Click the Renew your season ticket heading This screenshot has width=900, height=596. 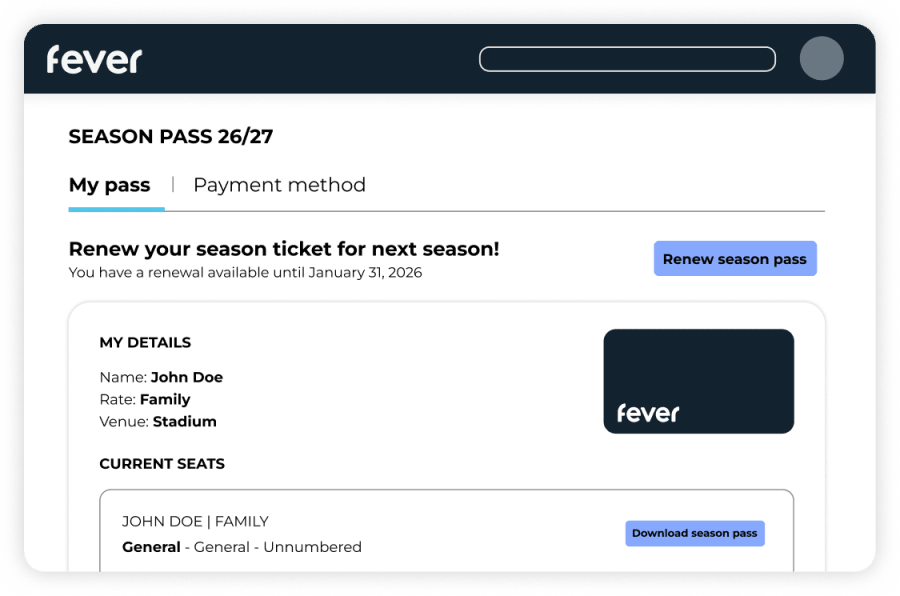[284, 248]
